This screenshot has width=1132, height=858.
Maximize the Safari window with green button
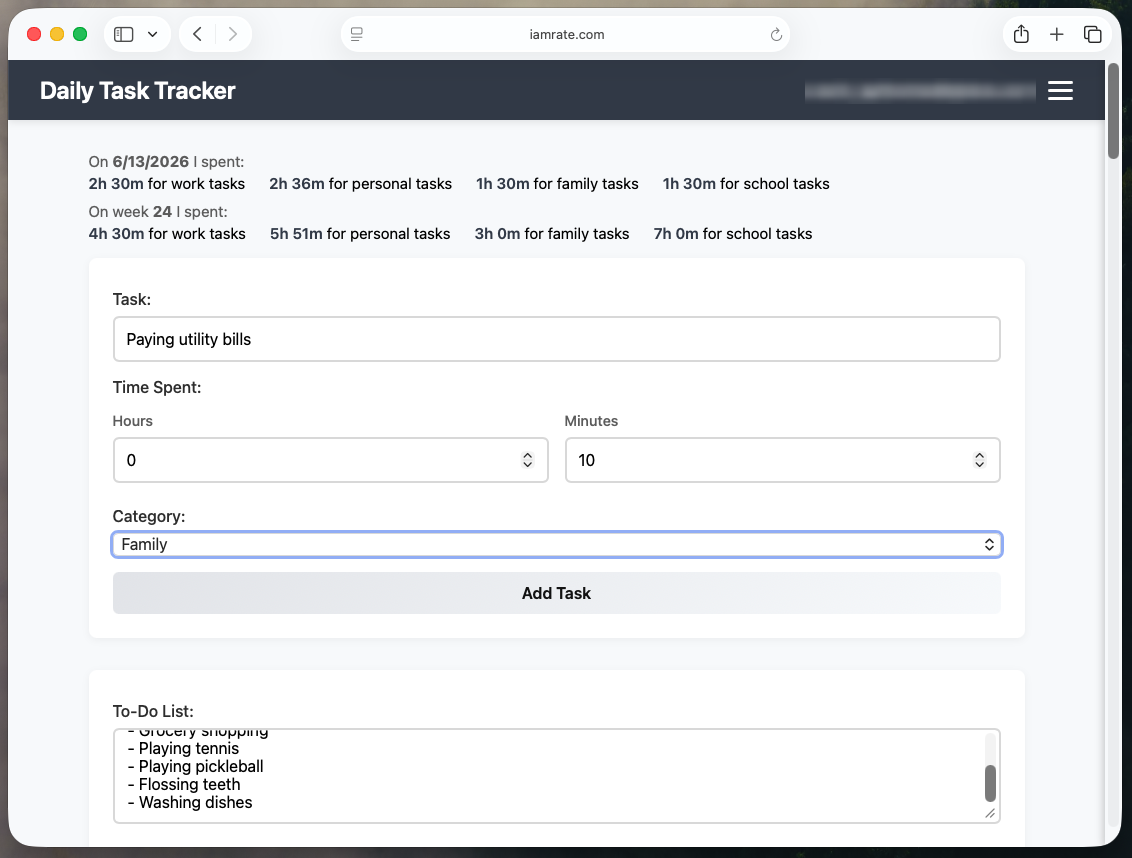(x=80, y=34)
